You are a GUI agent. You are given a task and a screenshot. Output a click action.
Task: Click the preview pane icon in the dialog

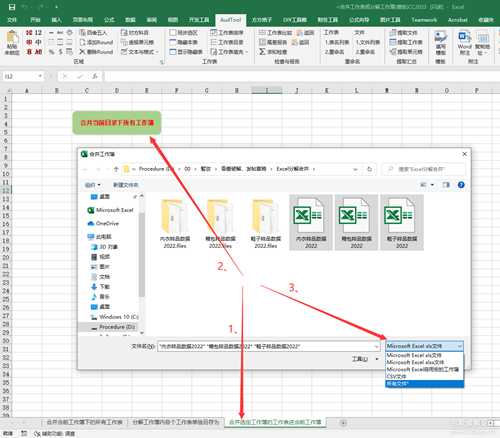[x=446, y=185]
